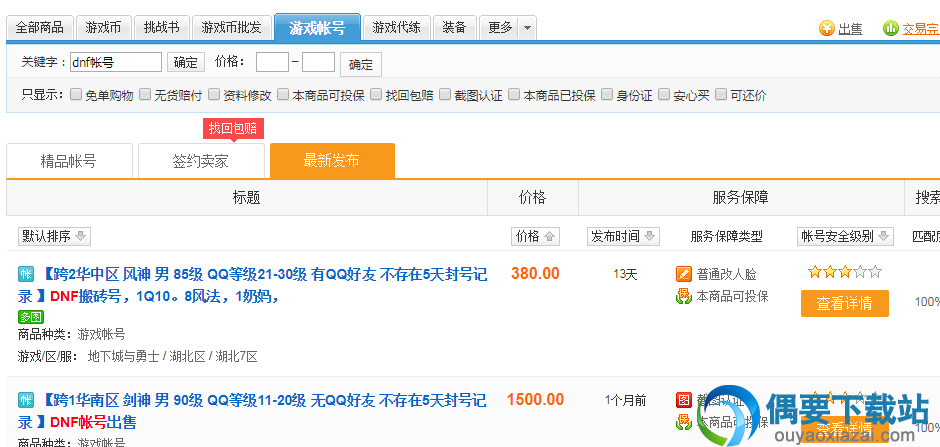The height and width of the screenshot is (447, 940).
Task: Open the 更多 category menu
Action: (x=500, y=28)
